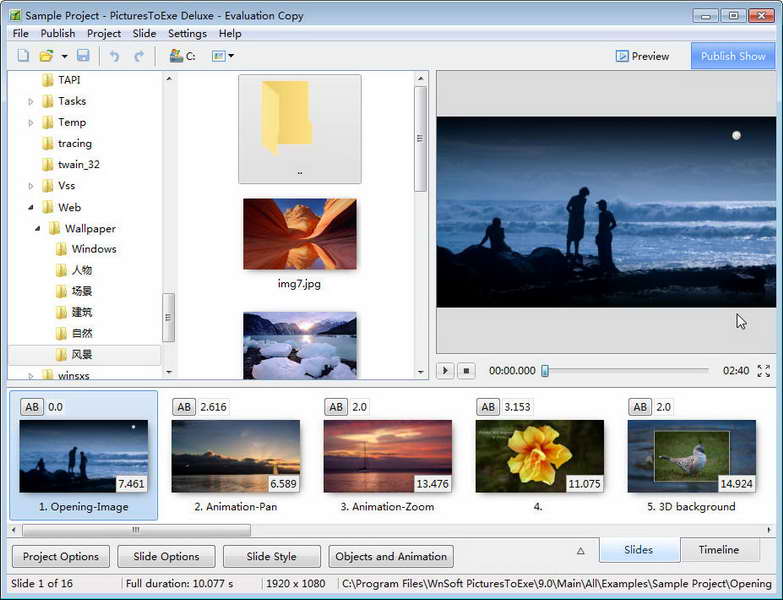Select the TAPI folder
This screenshot has width=783, height=600.
click(x=61, y=80)
